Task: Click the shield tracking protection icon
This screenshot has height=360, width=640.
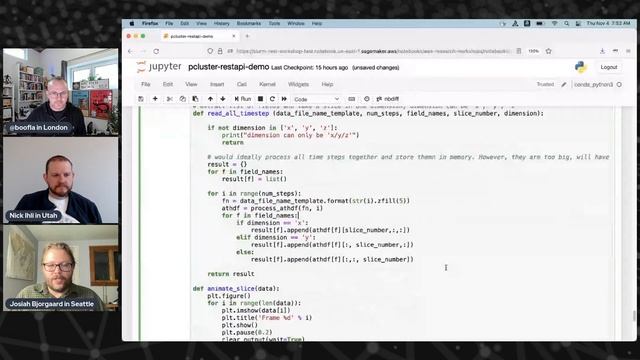Action: click(210, 51)
